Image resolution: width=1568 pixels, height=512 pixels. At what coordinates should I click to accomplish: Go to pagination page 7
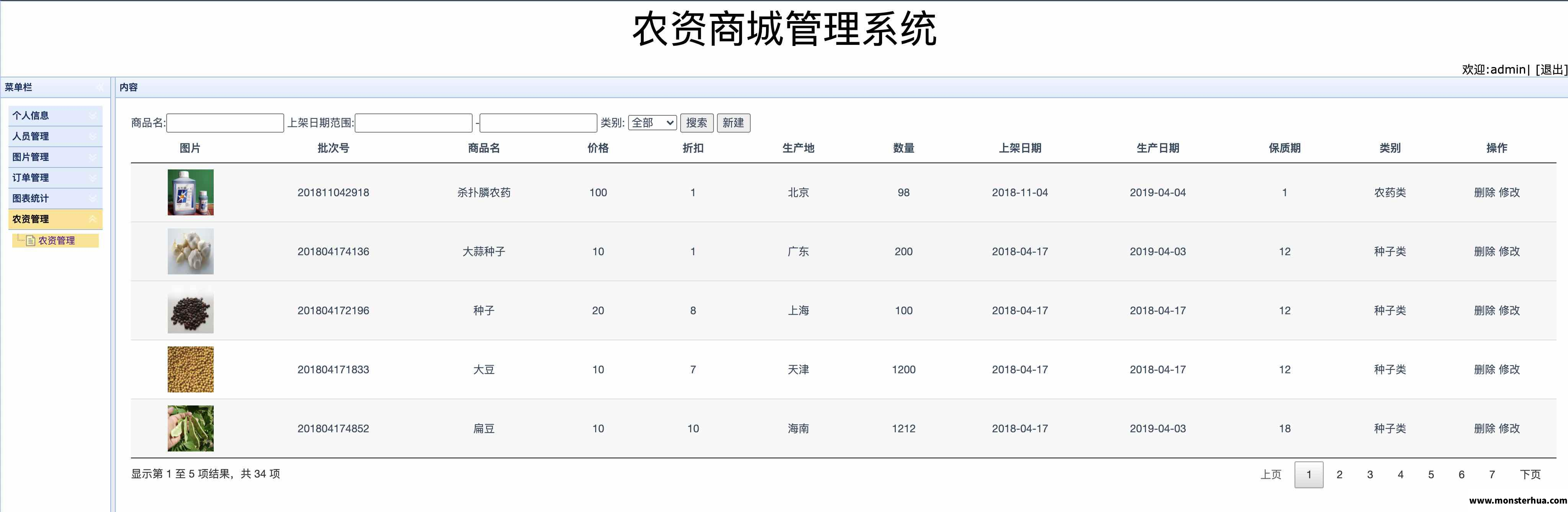coord(1492,475)
